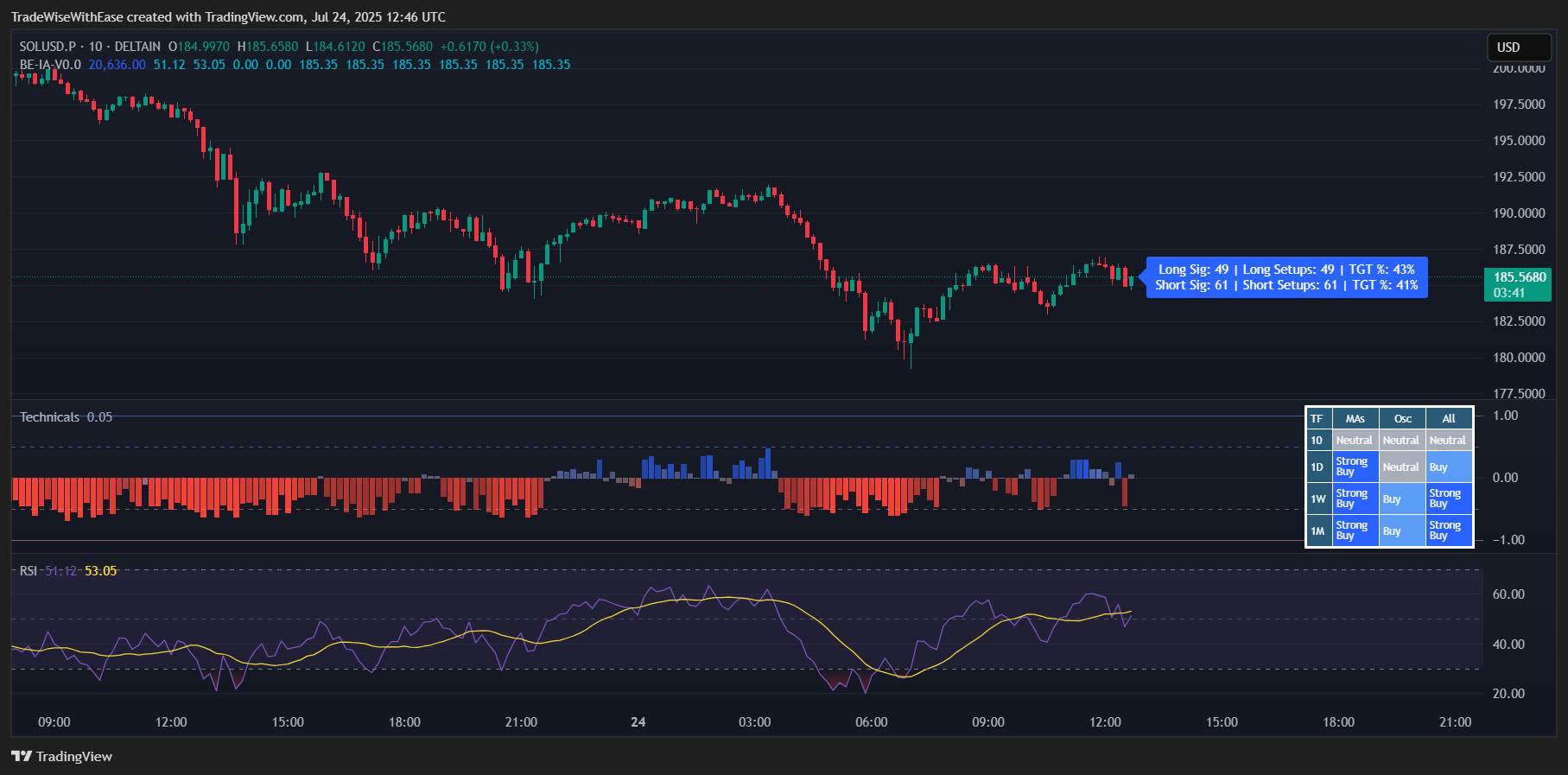Click the TradeWiseWithEase header caption text

point(228,17)
